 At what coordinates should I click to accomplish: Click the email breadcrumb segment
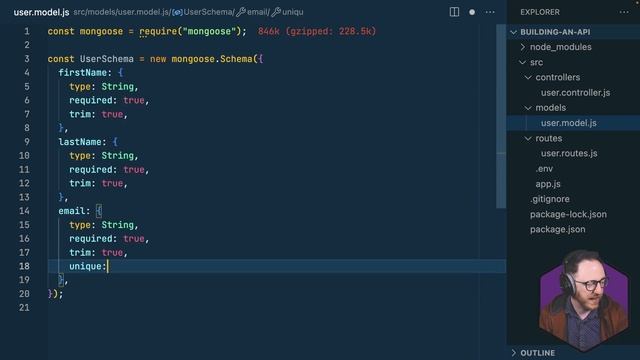click(253, 12)
